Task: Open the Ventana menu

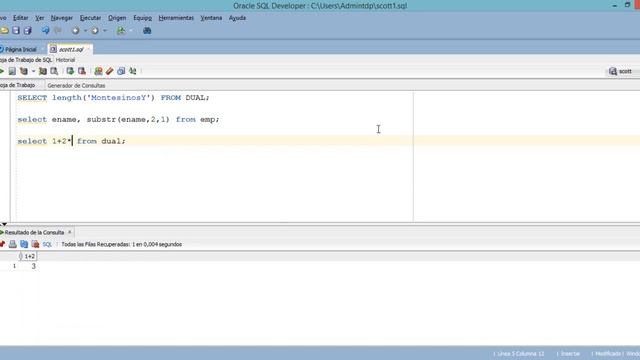Action: [211, 18]
